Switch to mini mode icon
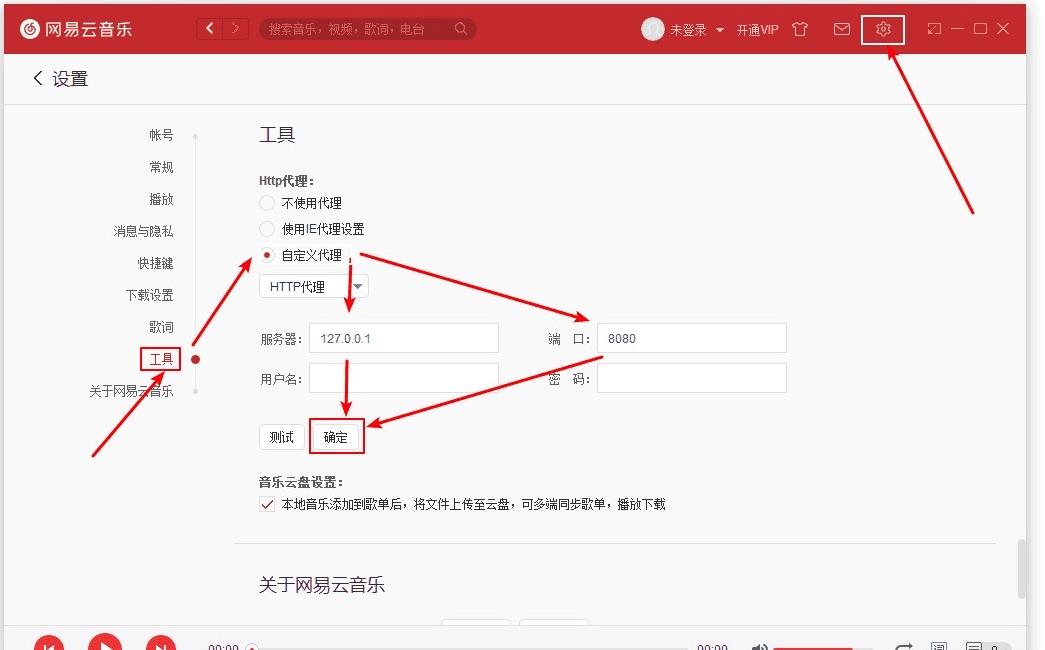 point(934,29)
